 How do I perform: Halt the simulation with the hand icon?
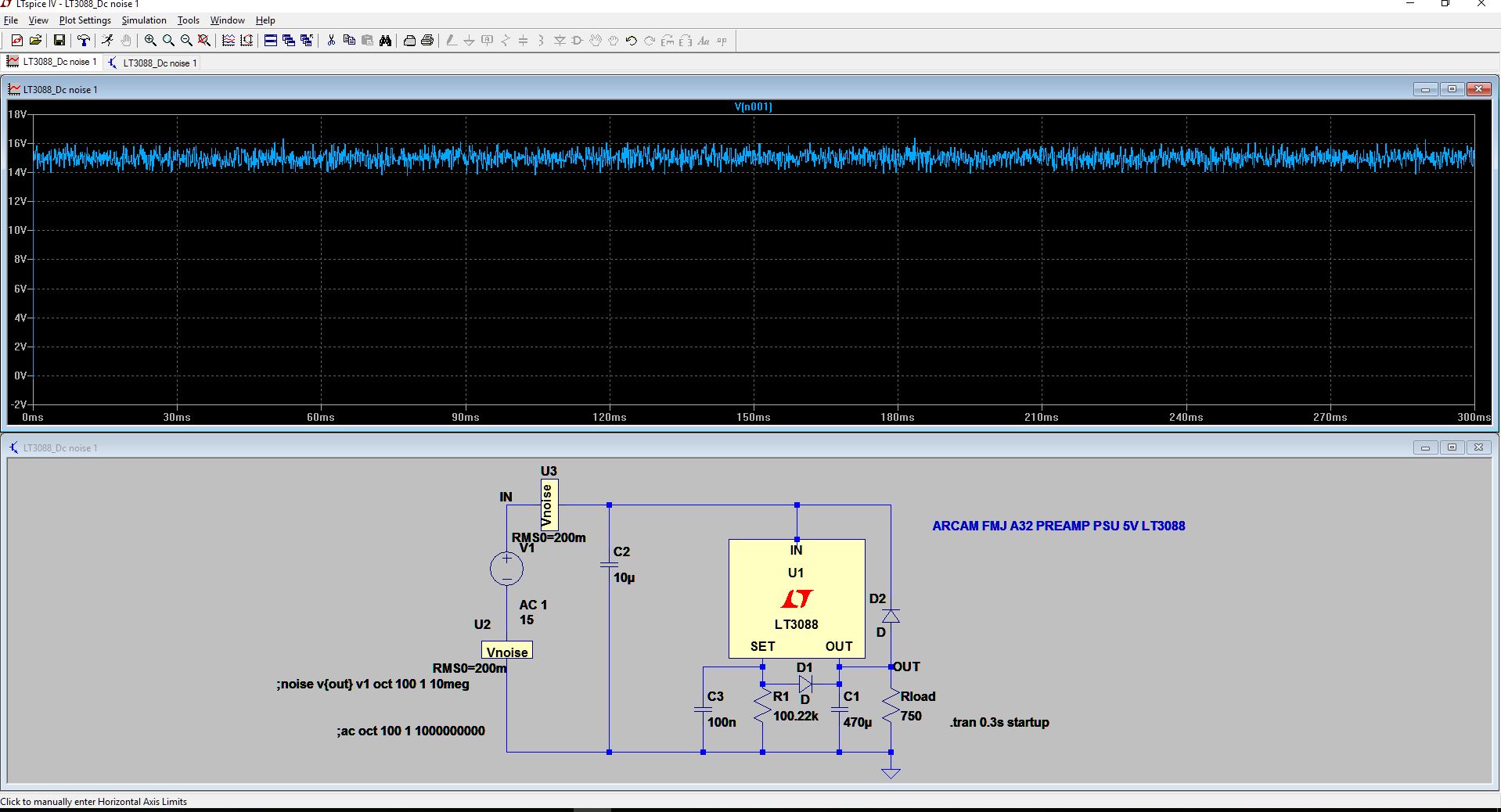coord(125,41)
